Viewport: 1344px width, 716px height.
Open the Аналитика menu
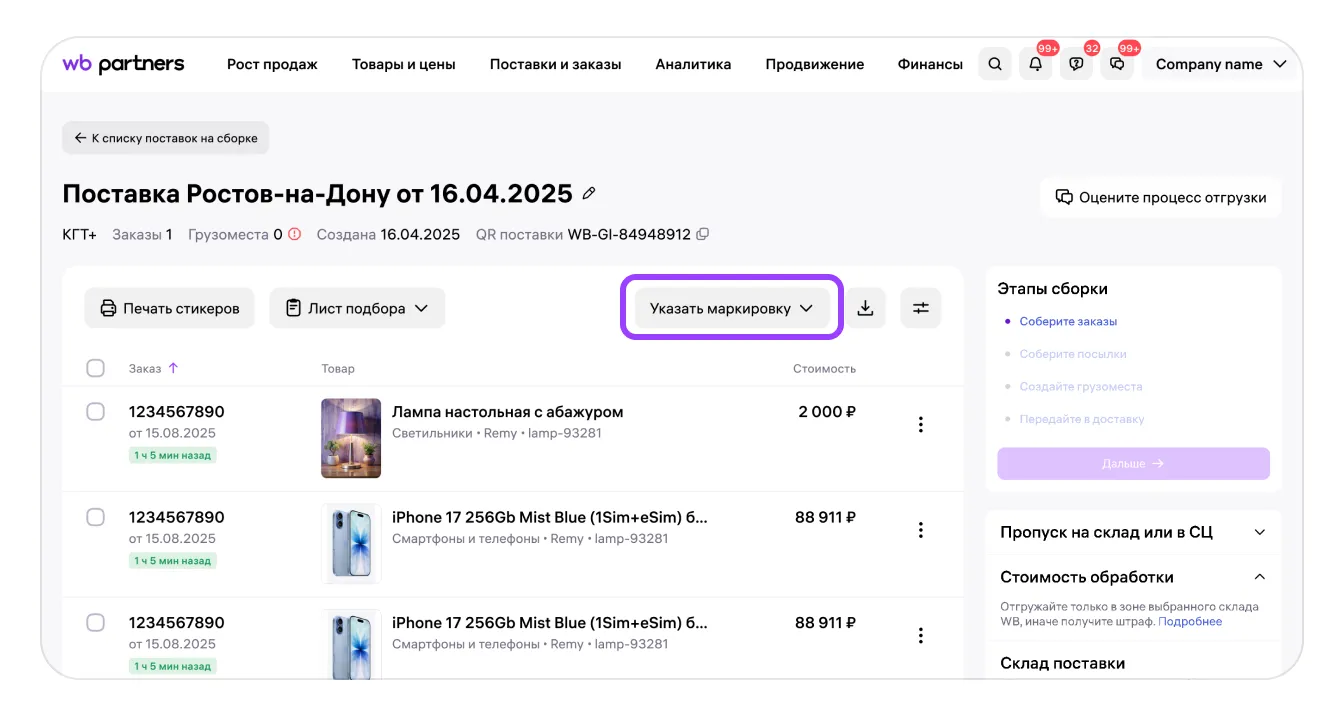693,64
